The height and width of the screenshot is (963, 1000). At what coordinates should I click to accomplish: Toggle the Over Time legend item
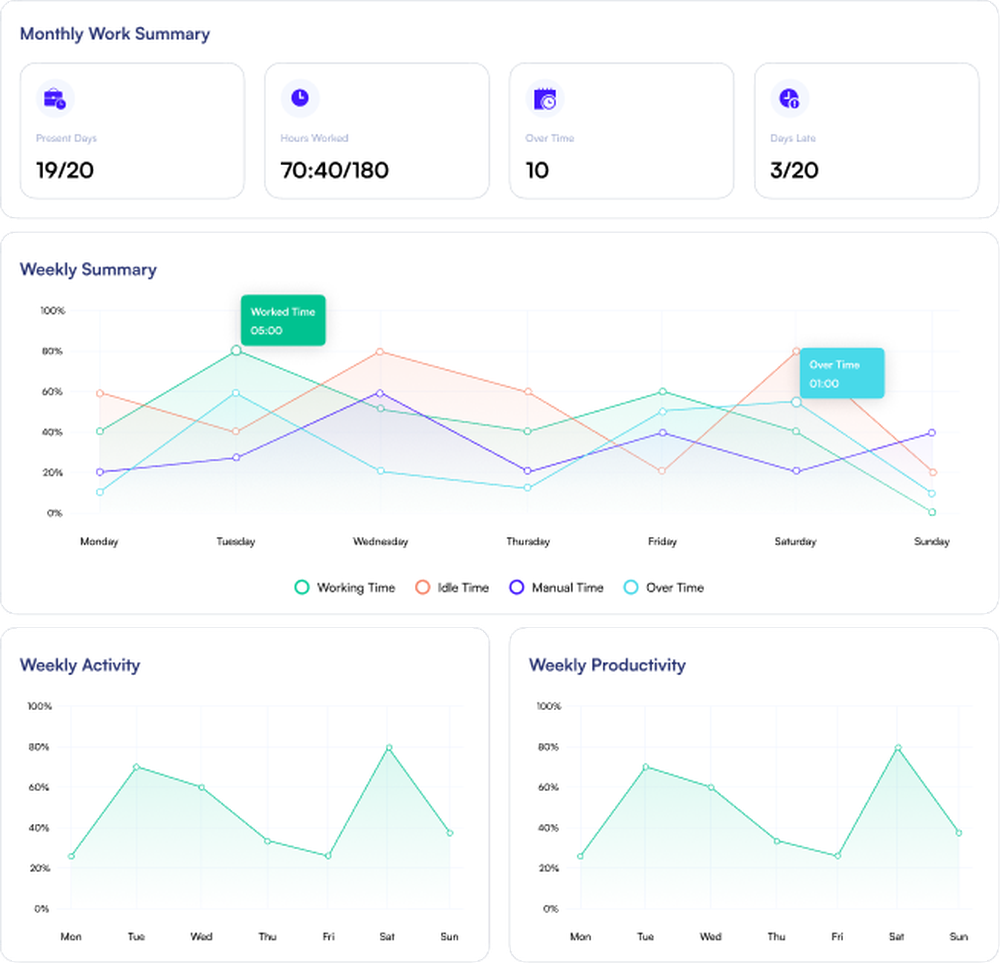[x=664, y=587]
